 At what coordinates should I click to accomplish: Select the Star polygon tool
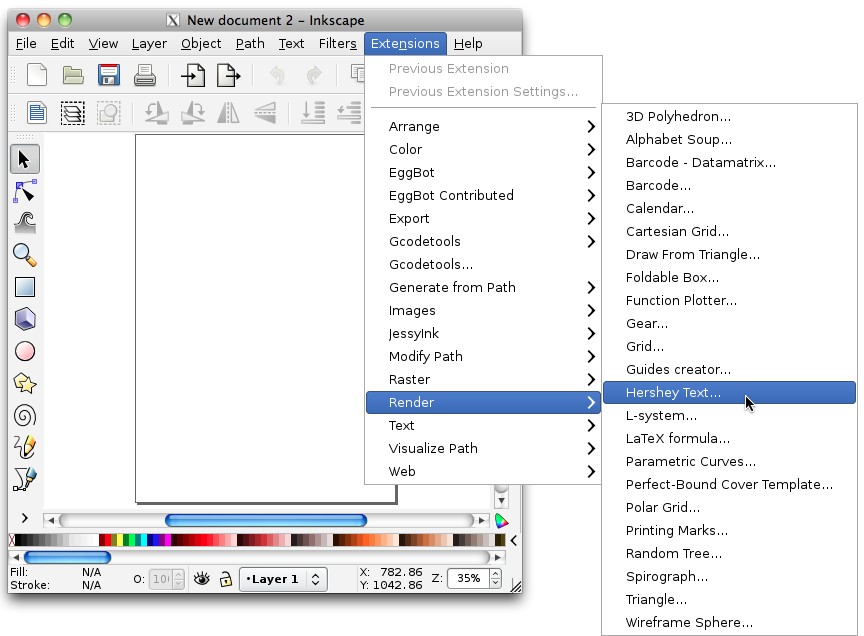tap(25, 383)
